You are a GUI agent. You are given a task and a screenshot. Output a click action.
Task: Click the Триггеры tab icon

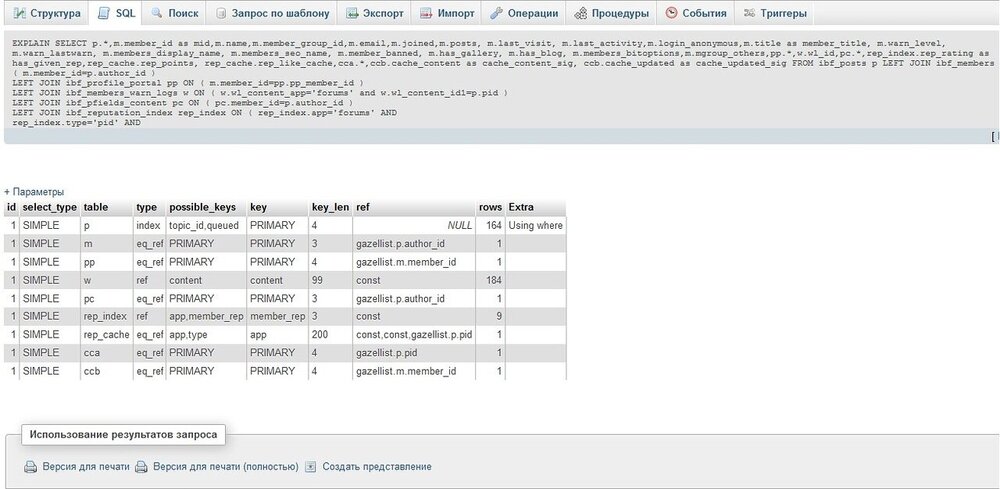pos(749,14)
